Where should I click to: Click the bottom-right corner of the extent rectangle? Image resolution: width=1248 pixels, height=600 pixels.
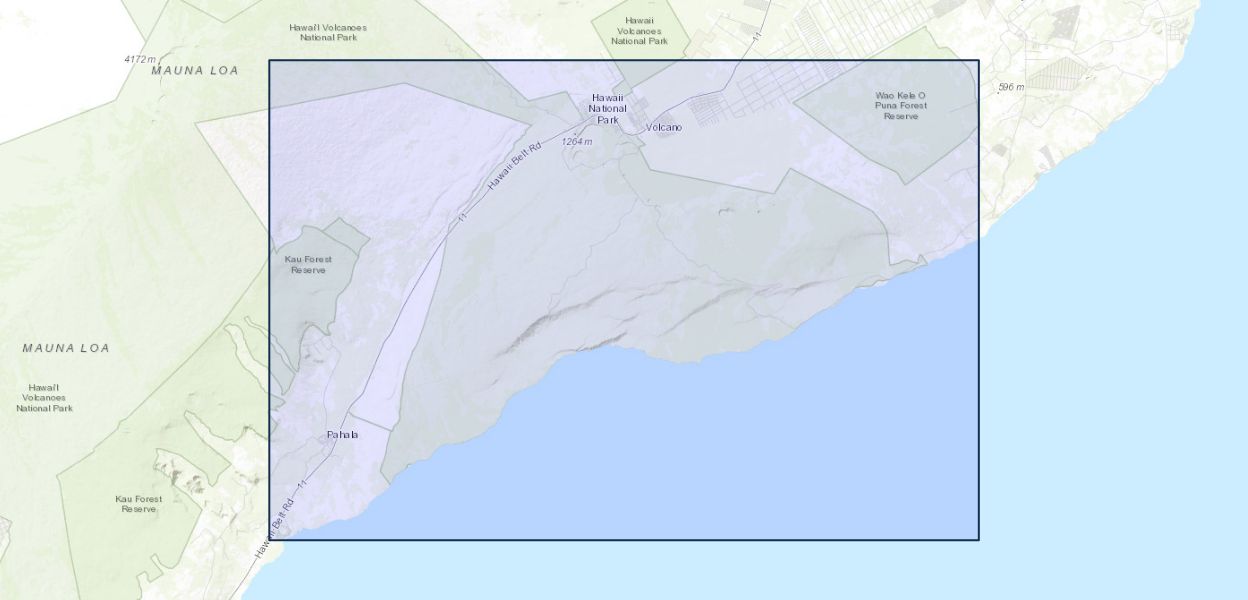point(978,540)
